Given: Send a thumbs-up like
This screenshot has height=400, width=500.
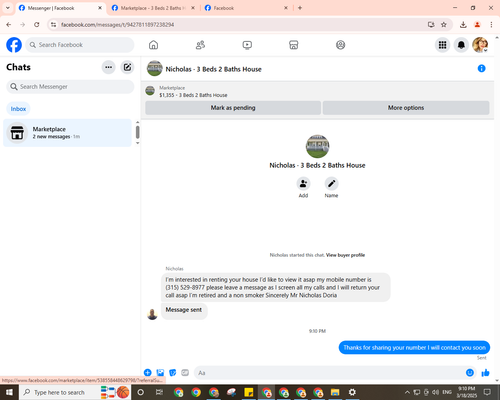Looking at the screenshot, I should tap(486, 372).
